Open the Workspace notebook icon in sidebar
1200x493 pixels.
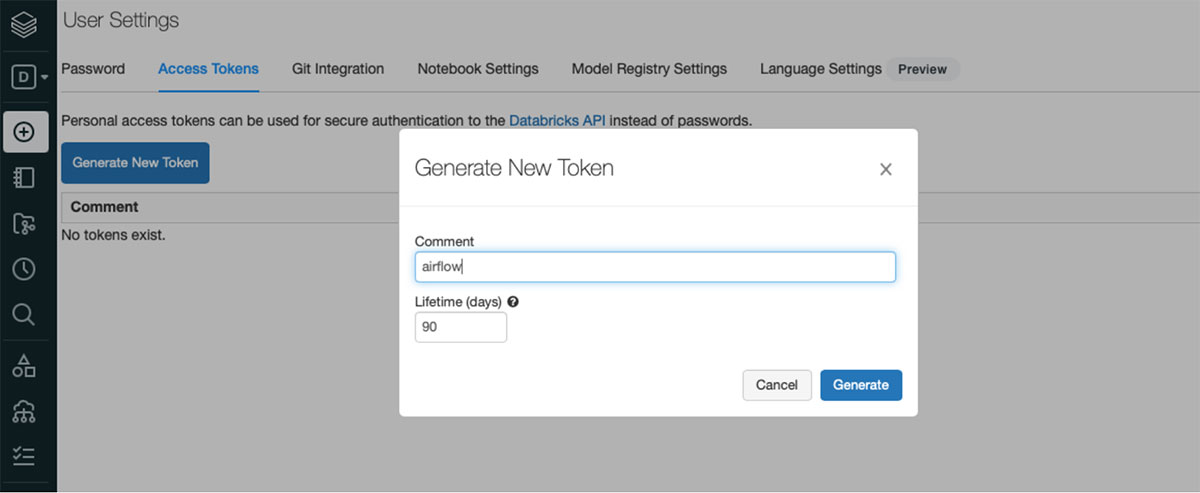point(25,178)
